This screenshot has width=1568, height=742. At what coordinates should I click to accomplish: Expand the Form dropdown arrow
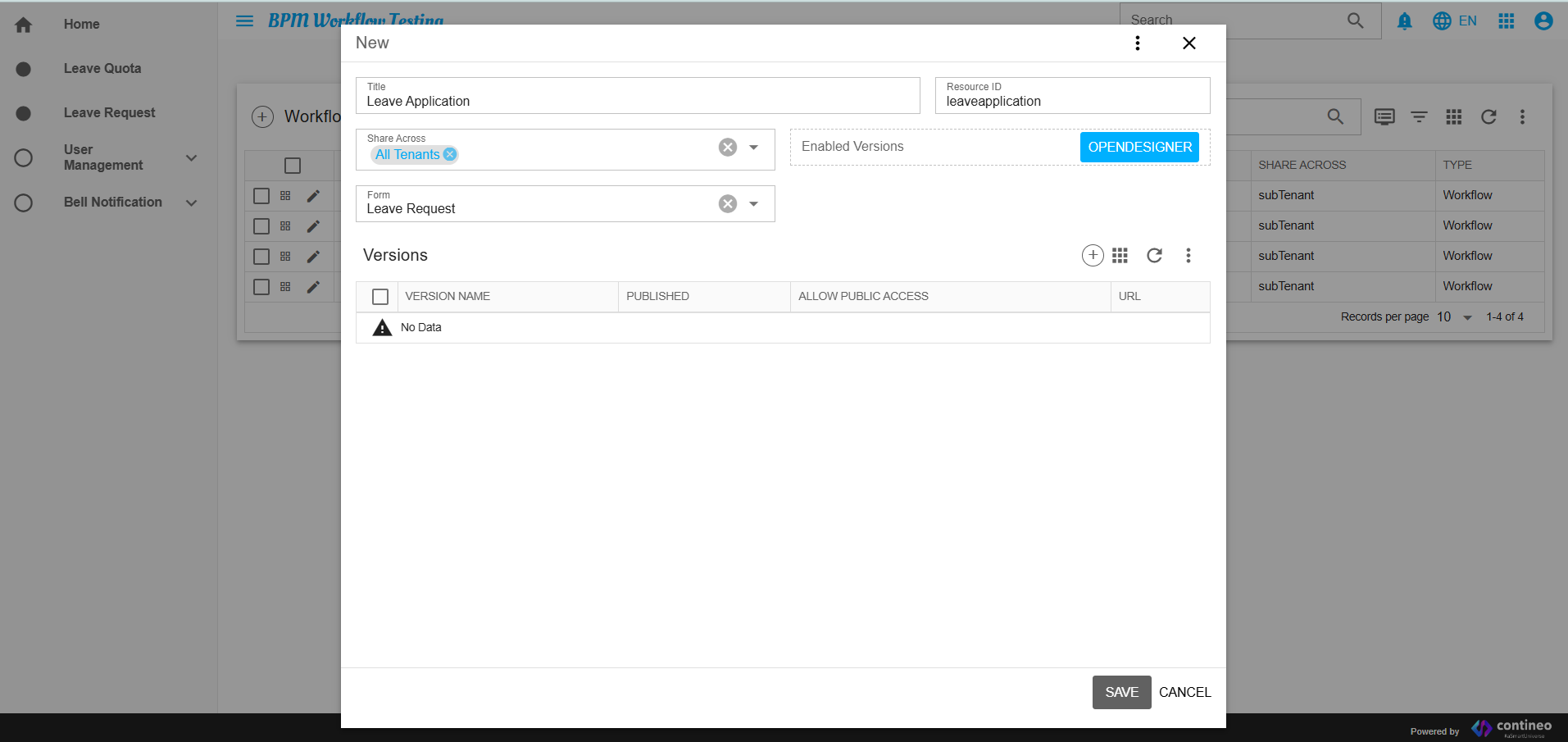(x=754, y=204)
